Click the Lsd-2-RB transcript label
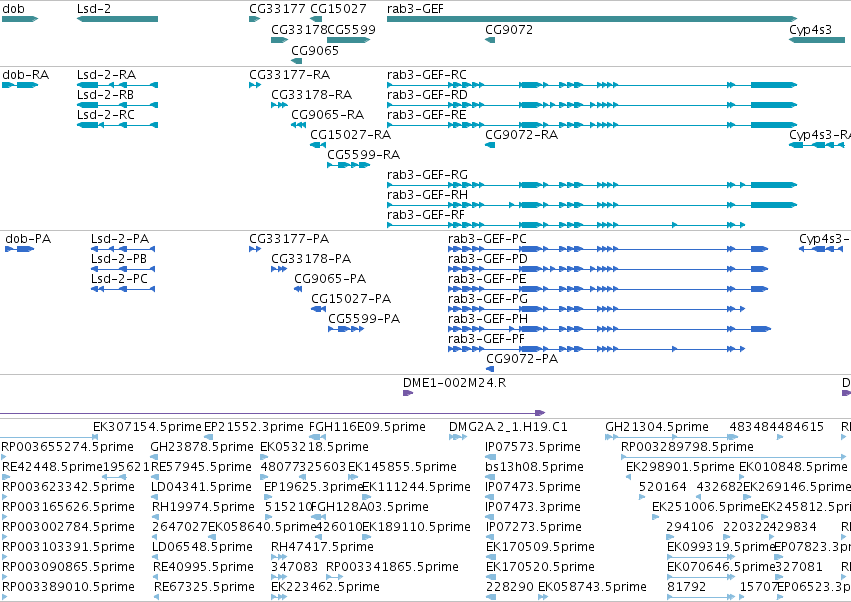The width and height of the screenshot is (851, 602). [x=105, y=94]
